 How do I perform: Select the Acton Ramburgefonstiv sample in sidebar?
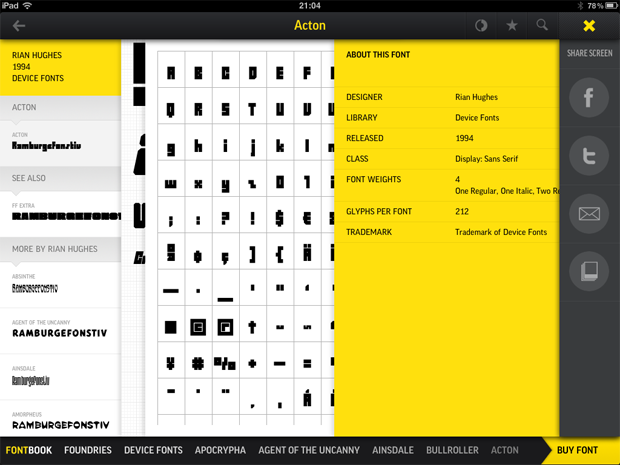point(60,143)
